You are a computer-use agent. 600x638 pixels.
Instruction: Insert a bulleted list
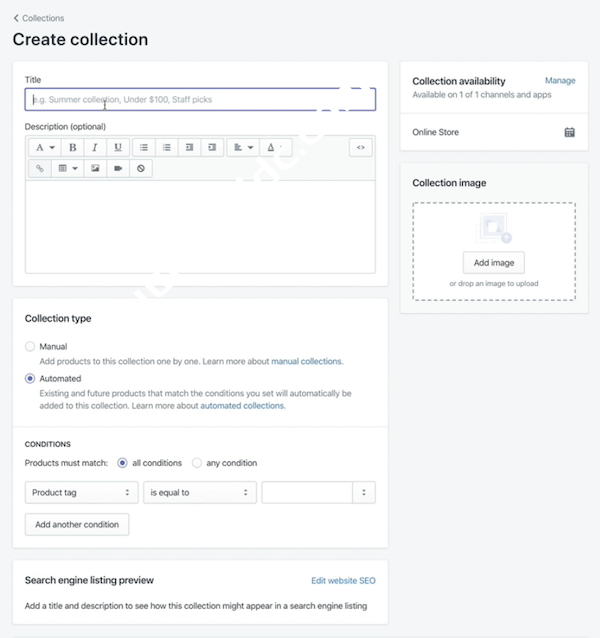coord(144,148)
